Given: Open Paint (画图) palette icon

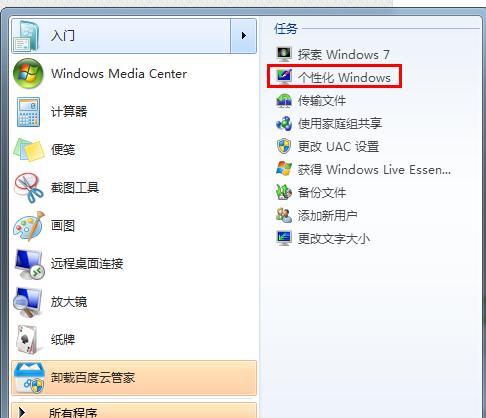Looking at the screenshot, I should pos(29,226).
